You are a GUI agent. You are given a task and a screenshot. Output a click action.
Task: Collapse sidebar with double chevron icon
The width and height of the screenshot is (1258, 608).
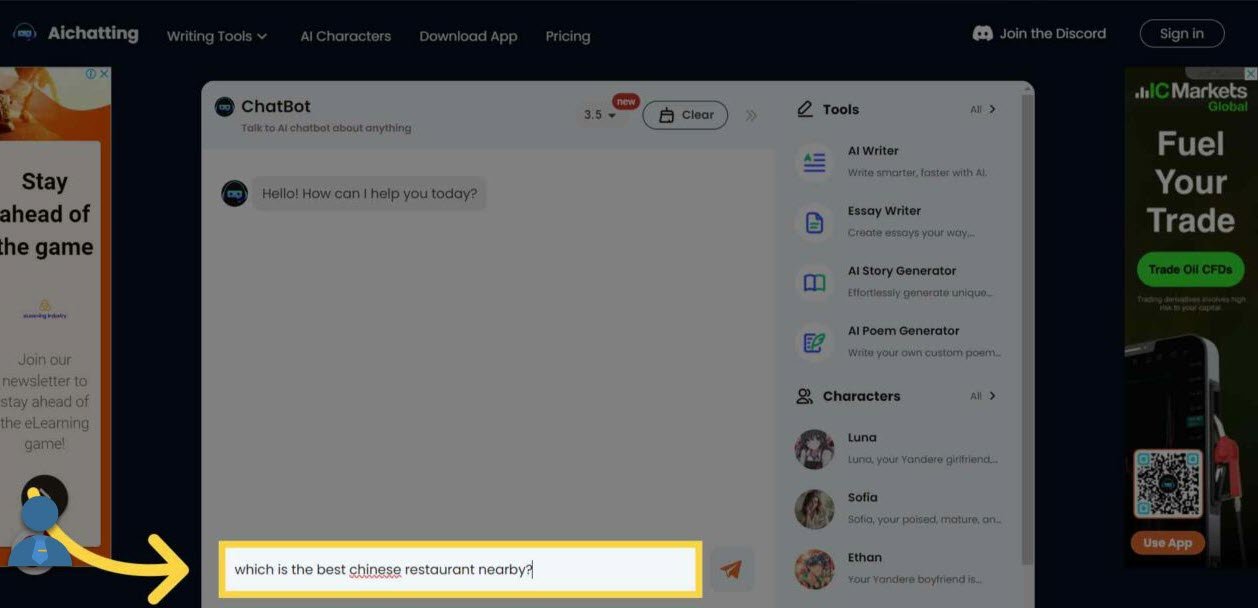[751, 115]
